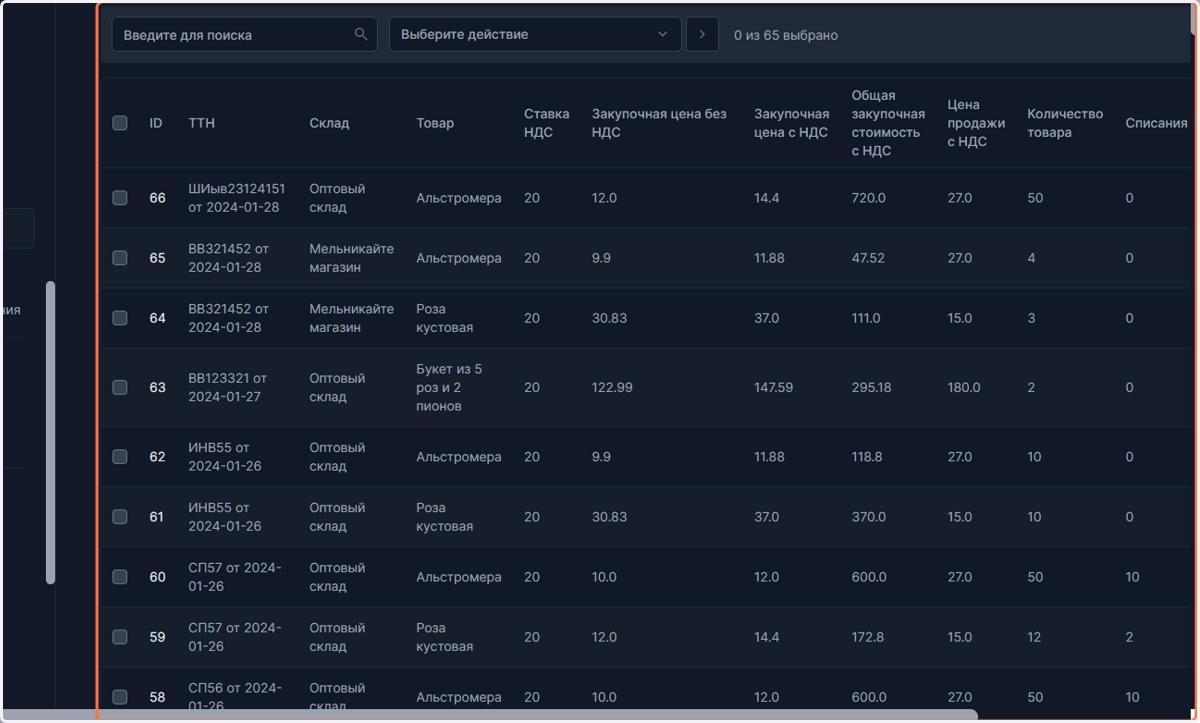Click purchase price with VAT '147.59'
This screenshot has height=723, width=1200.
point(774,387)
